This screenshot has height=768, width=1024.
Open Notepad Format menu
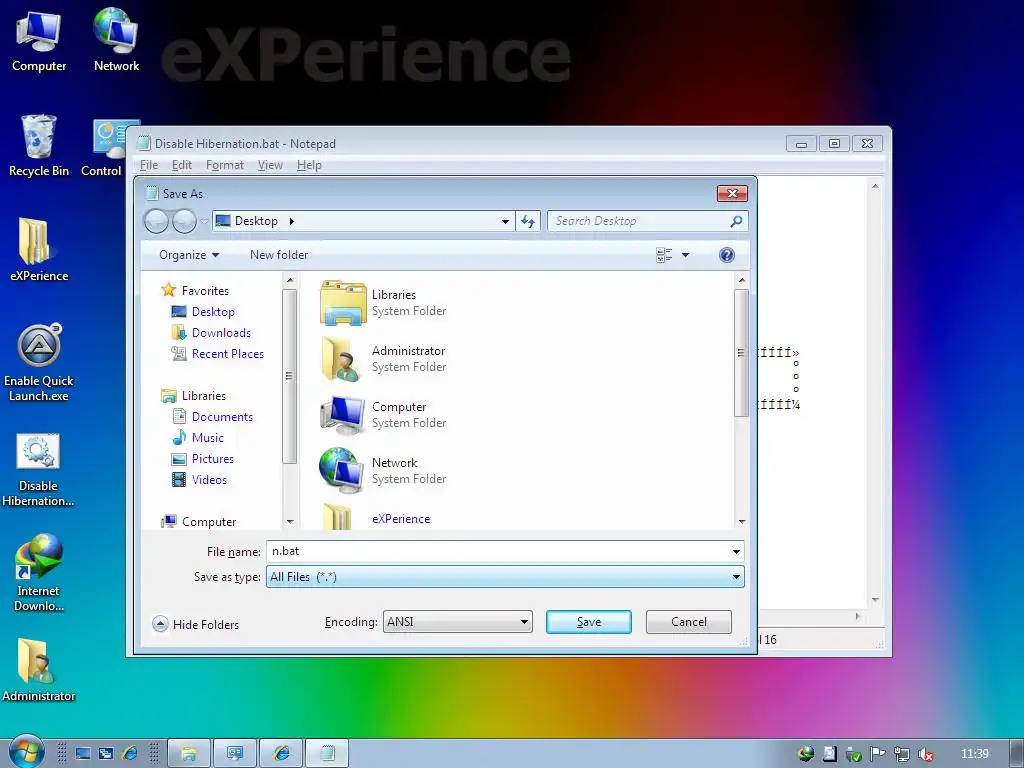click(225, 165)
